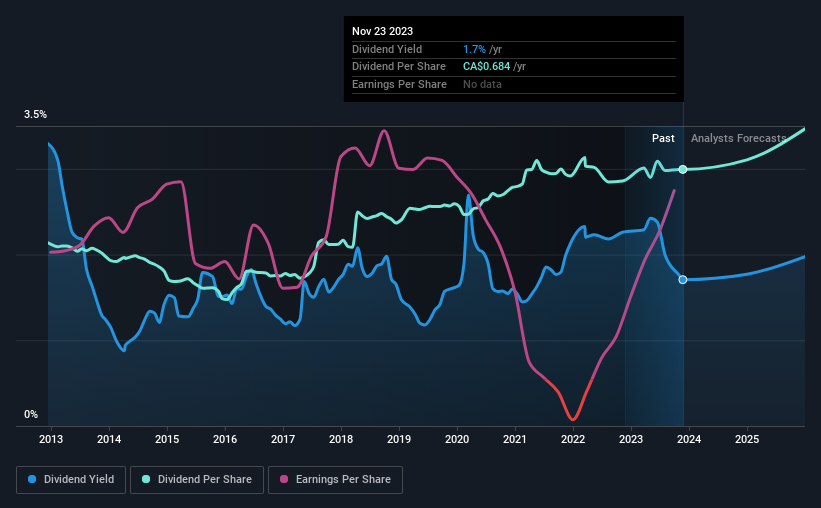821x508 pixels.
Task: Click the teal dot in Dividend Per Share legend
Action: (x=146, y=479)
